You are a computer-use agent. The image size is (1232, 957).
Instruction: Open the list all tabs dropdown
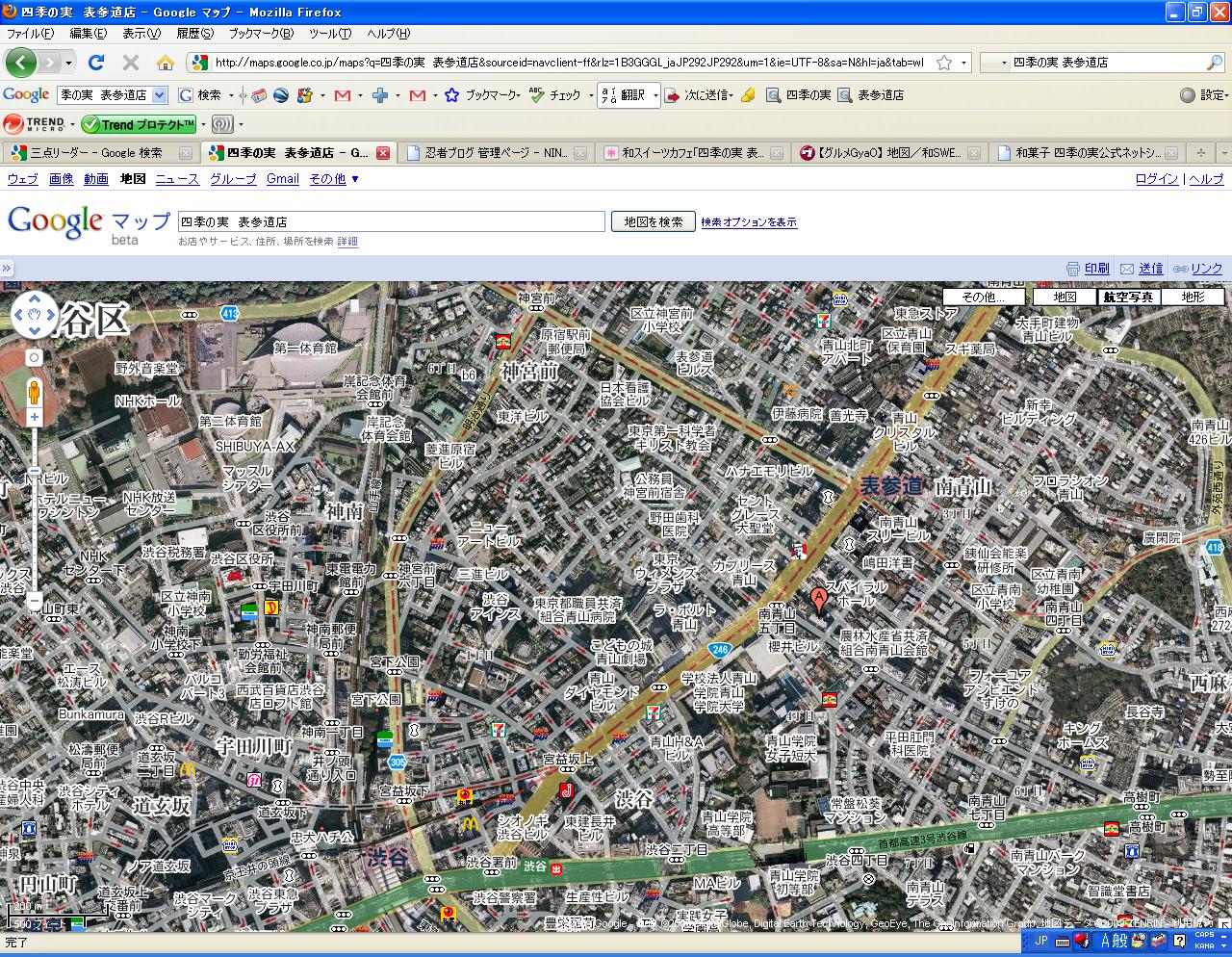point(1224,152)
